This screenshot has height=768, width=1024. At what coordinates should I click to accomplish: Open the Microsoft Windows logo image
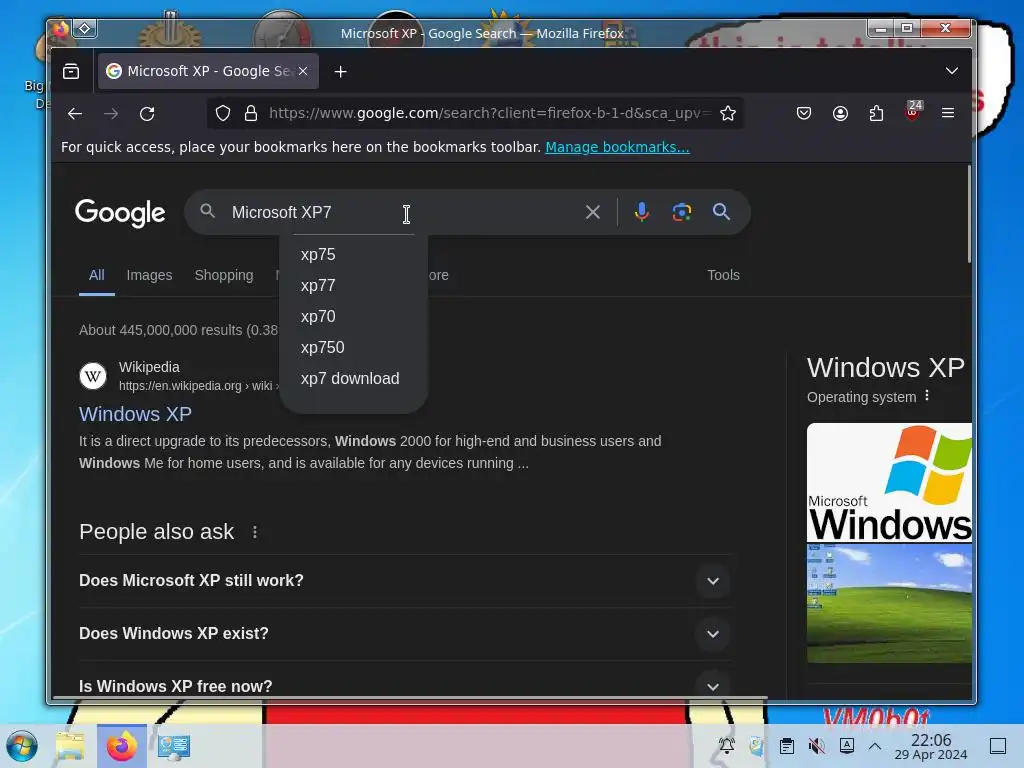pos(889,483)
